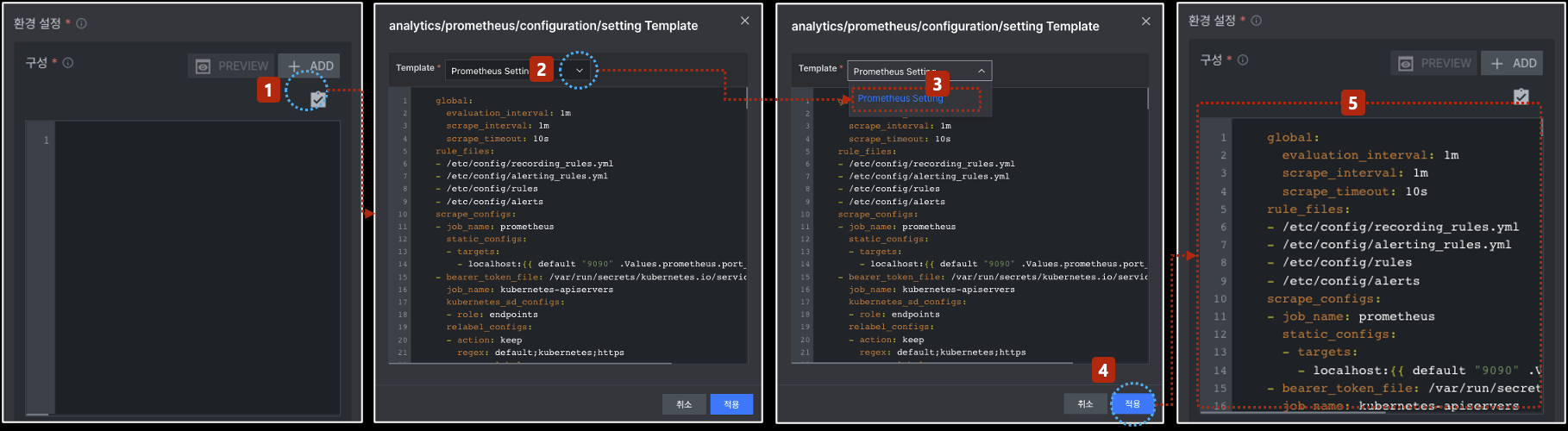Viewport: 1568px width, 431px height.
Task: Click 환경 설정 info icon in filled-editor panel
Action: point(1256,21)
